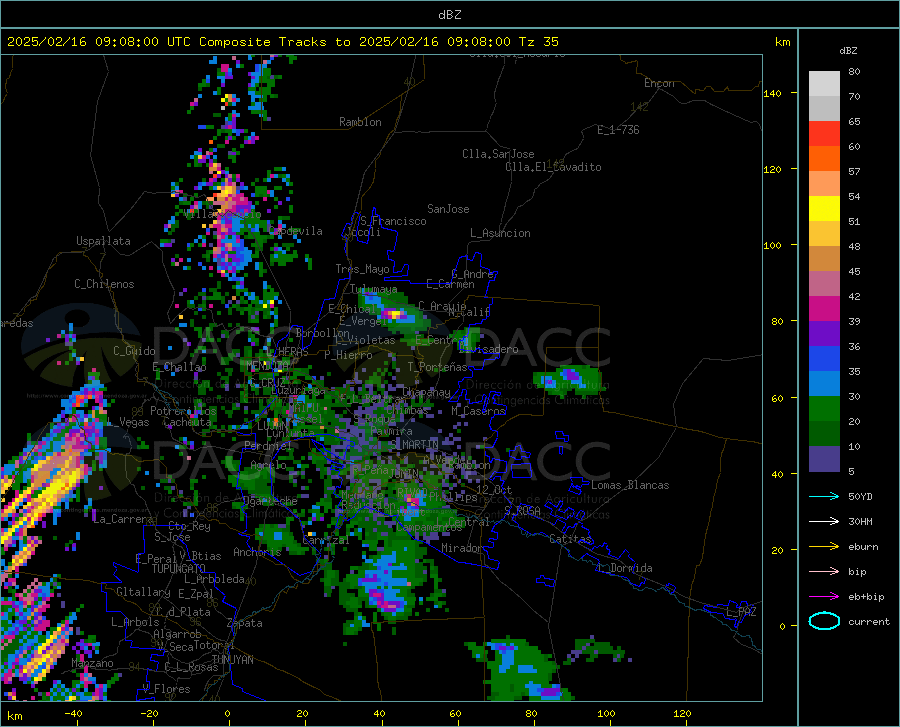Image resolution: width=900 pixels, height=727 pixels.
Task: Click the 'Catitas' map label
Action: pyautogui.click(x=570, y=539)
